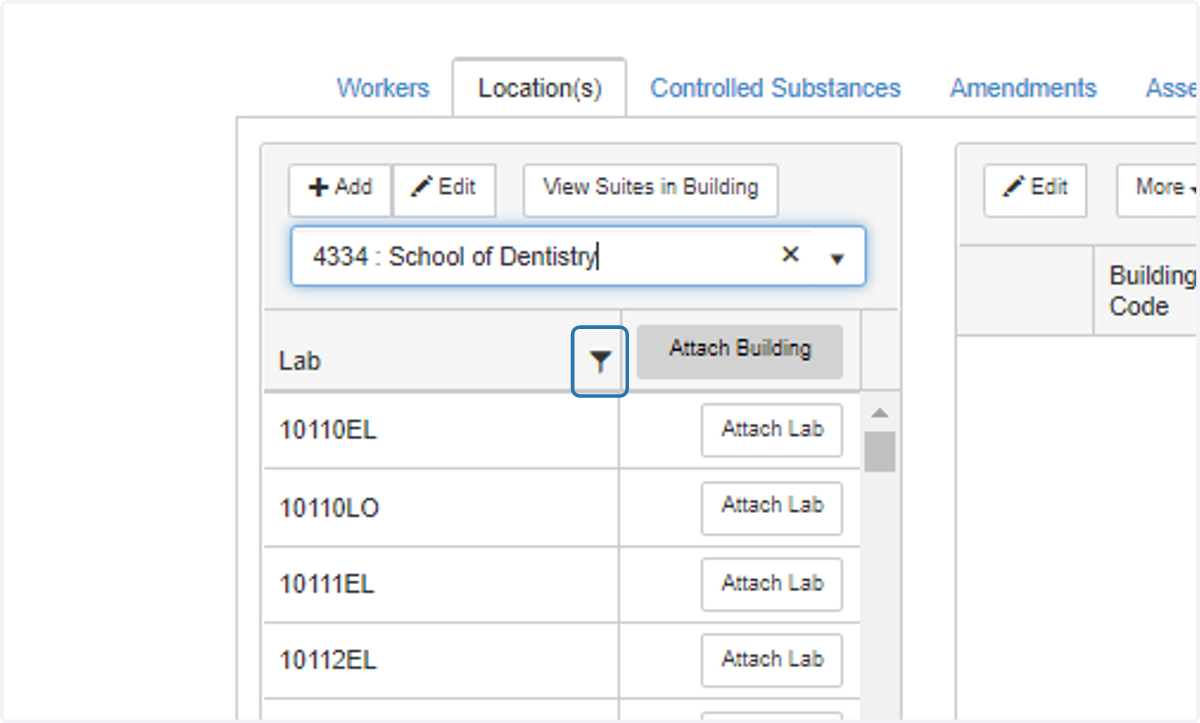Click Edit button beside the More button
The height and width of the screenshot is (723, 1200).
point(1035,190)
